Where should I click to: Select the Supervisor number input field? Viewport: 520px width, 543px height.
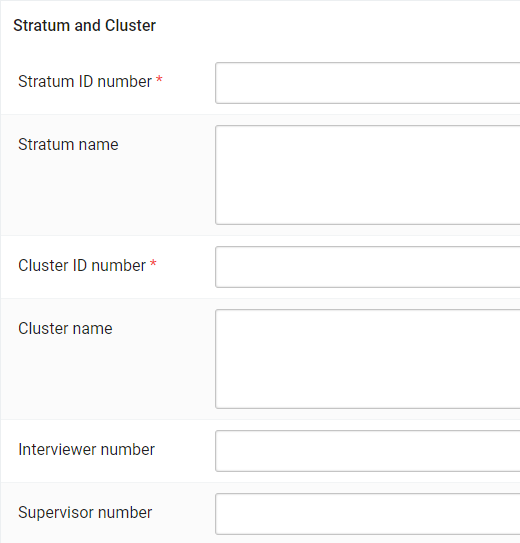(x=368, y=514)
